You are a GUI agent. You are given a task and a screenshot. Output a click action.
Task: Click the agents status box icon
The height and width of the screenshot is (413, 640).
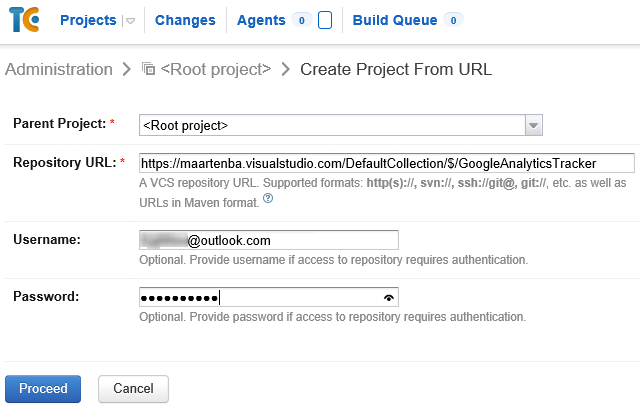pos(325,20)
